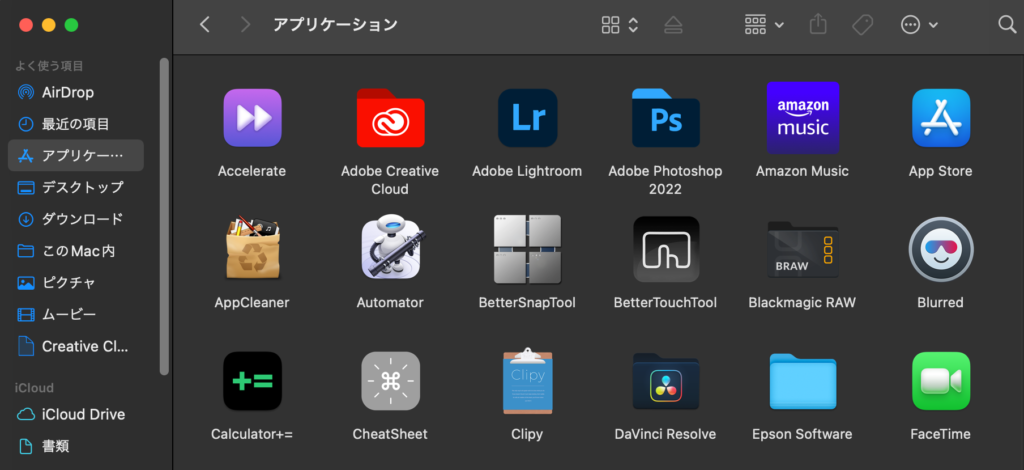The height and width of the screenshot is (470, 1024).
Task: Select the CheatSheet app icon
Action: pos(391,381)
